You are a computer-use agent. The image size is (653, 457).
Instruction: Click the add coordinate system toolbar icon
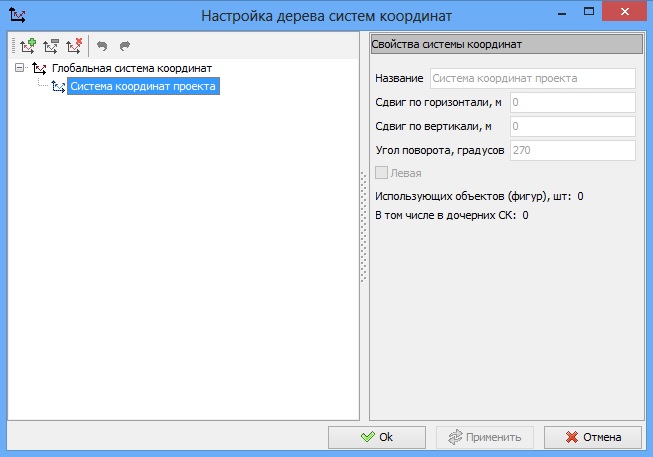27,46
